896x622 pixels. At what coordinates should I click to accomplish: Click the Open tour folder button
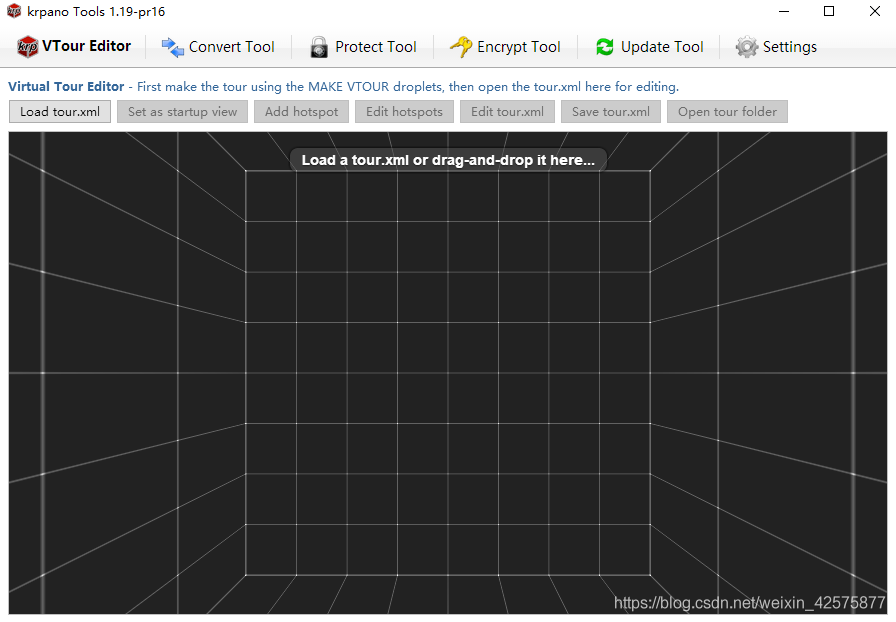click(727, 111)
